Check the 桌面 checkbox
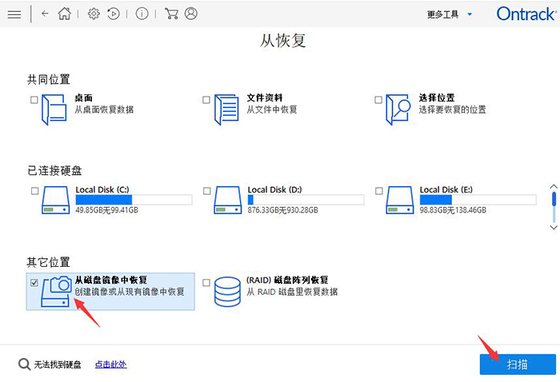This screenshot has height=382, width=560. pyautogui.click(x=34, y=100)
